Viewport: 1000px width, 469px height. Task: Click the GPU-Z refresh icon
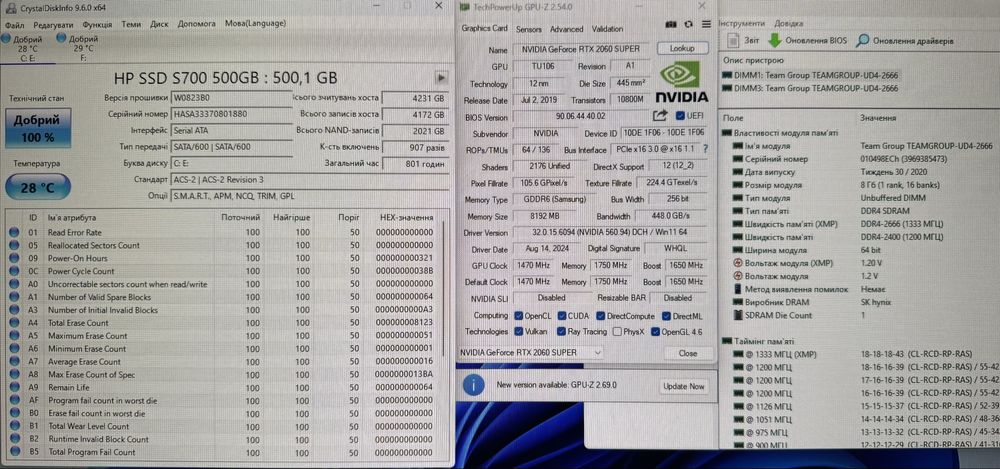tap(688, 24)
